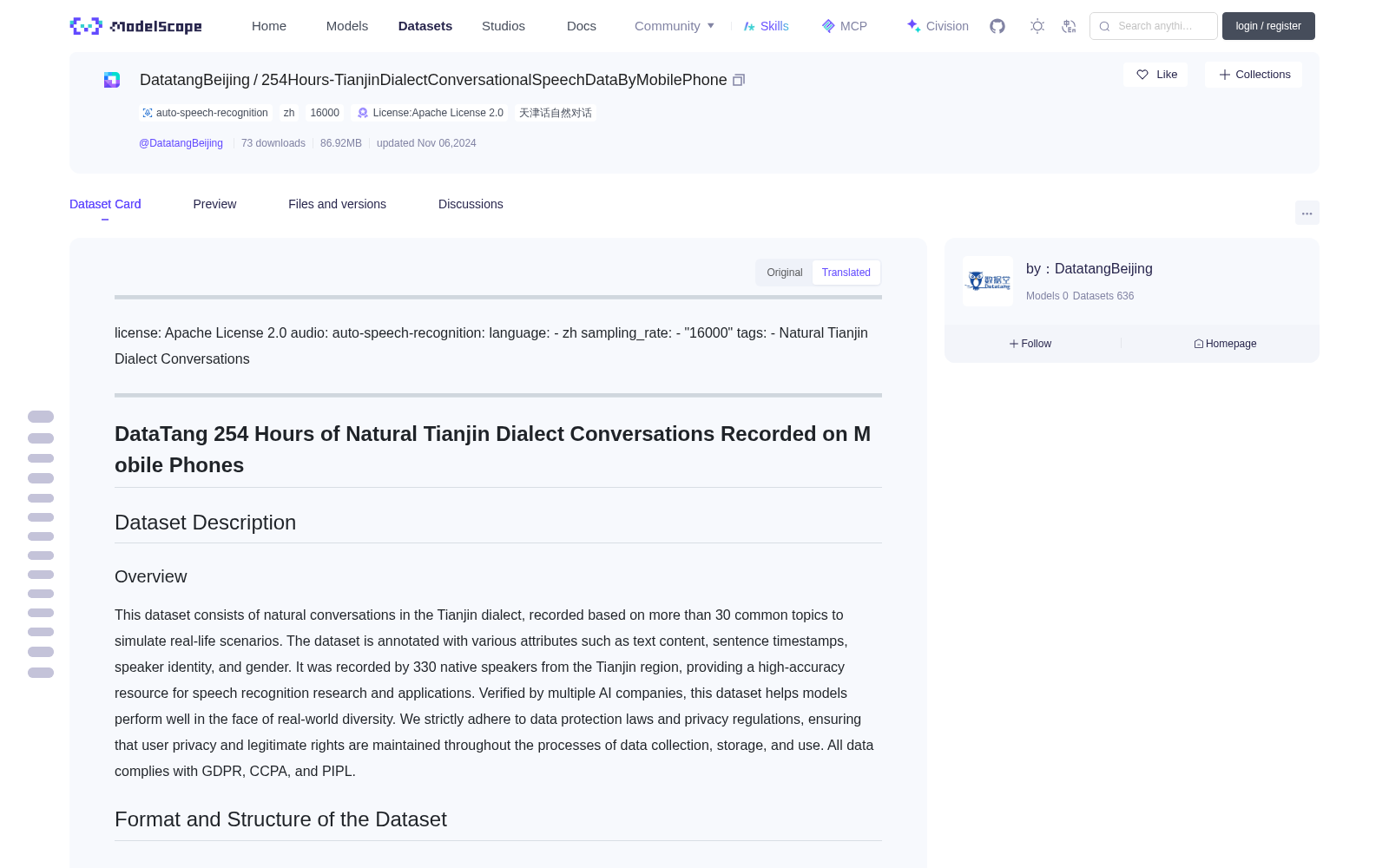The width and height of the screenshot is (1389, 868).
Task: Switch to the Preview tab
Action: coord(214,204)
